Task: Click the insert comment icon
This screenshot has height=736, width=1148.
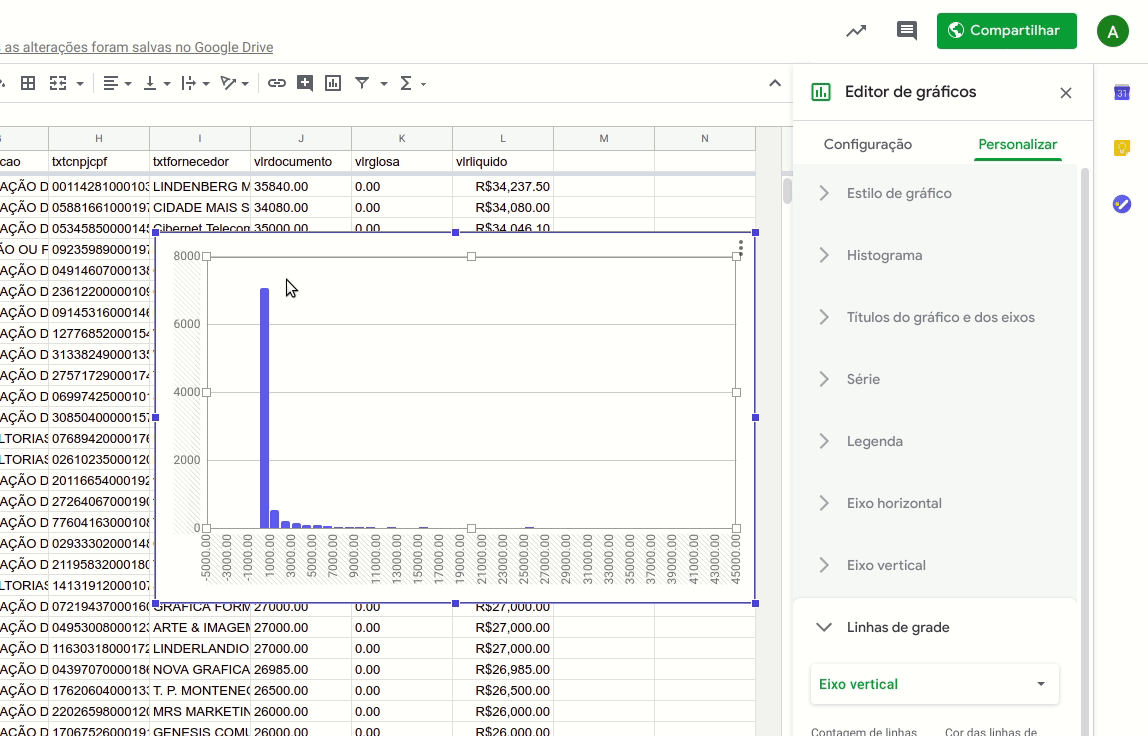Action: tap(305, 84)
